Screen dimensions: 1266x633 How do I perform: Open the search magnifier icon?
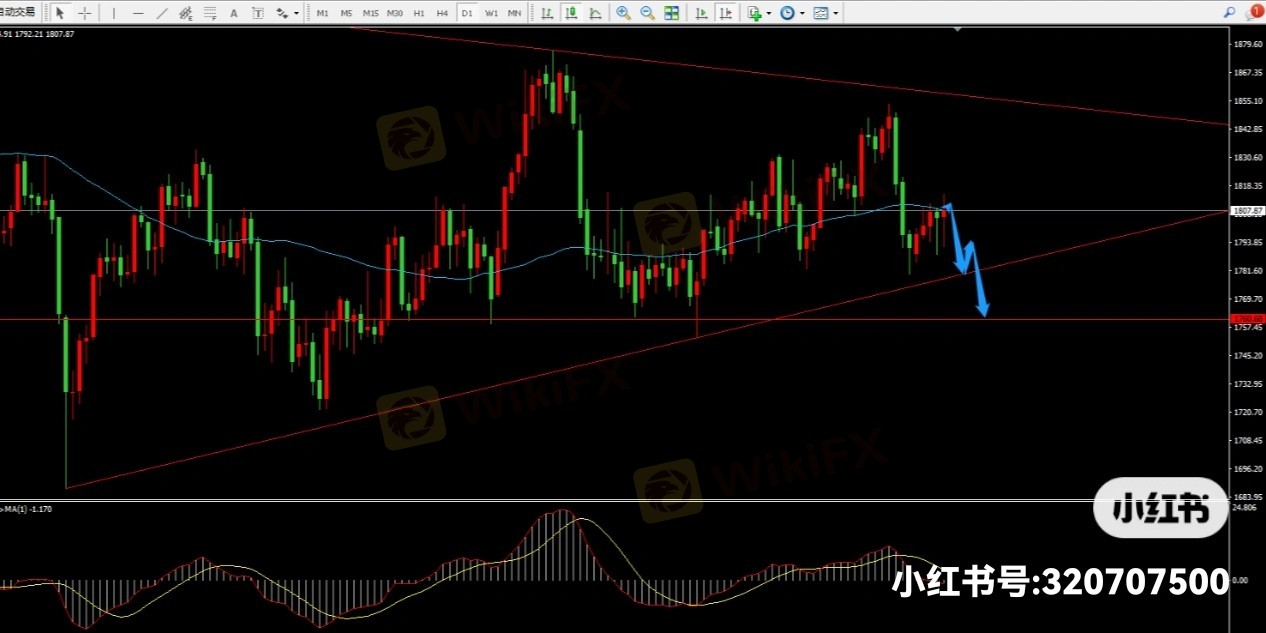click(x=1229, y=13)
